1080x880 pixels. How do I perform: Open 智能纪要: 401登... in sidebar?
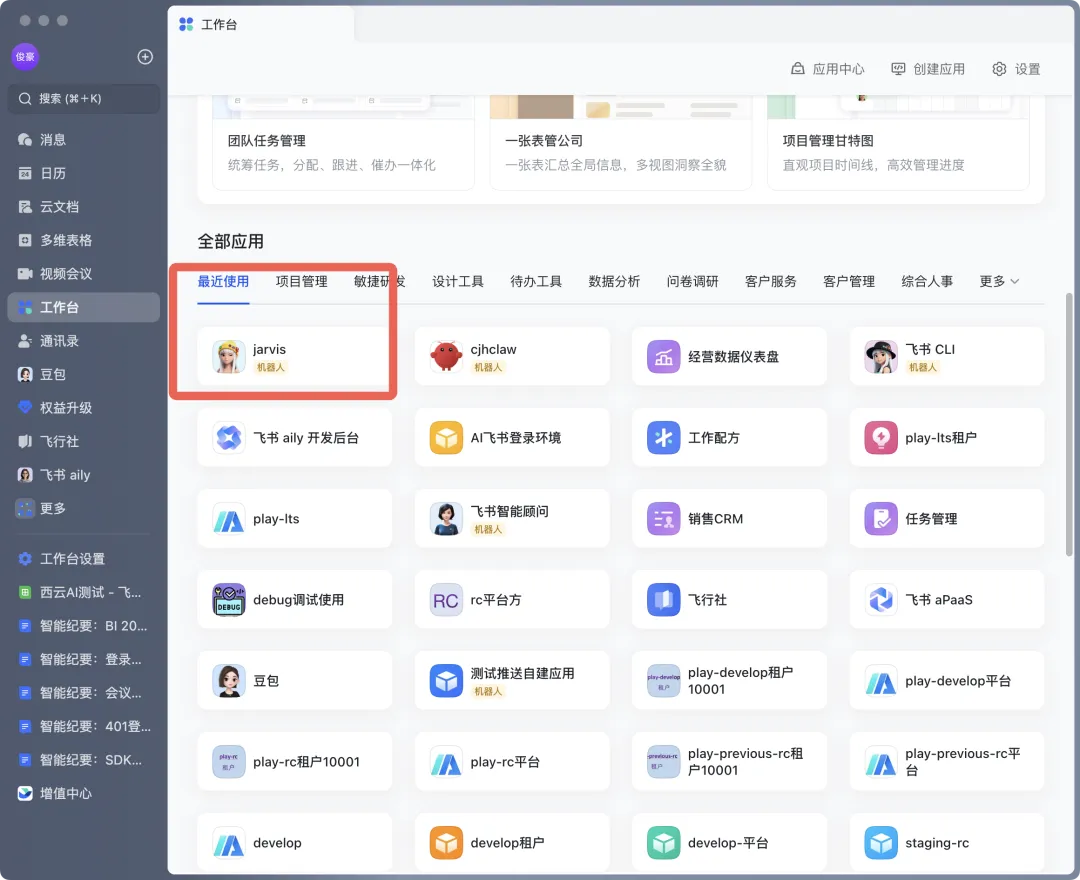pos(83,726)
